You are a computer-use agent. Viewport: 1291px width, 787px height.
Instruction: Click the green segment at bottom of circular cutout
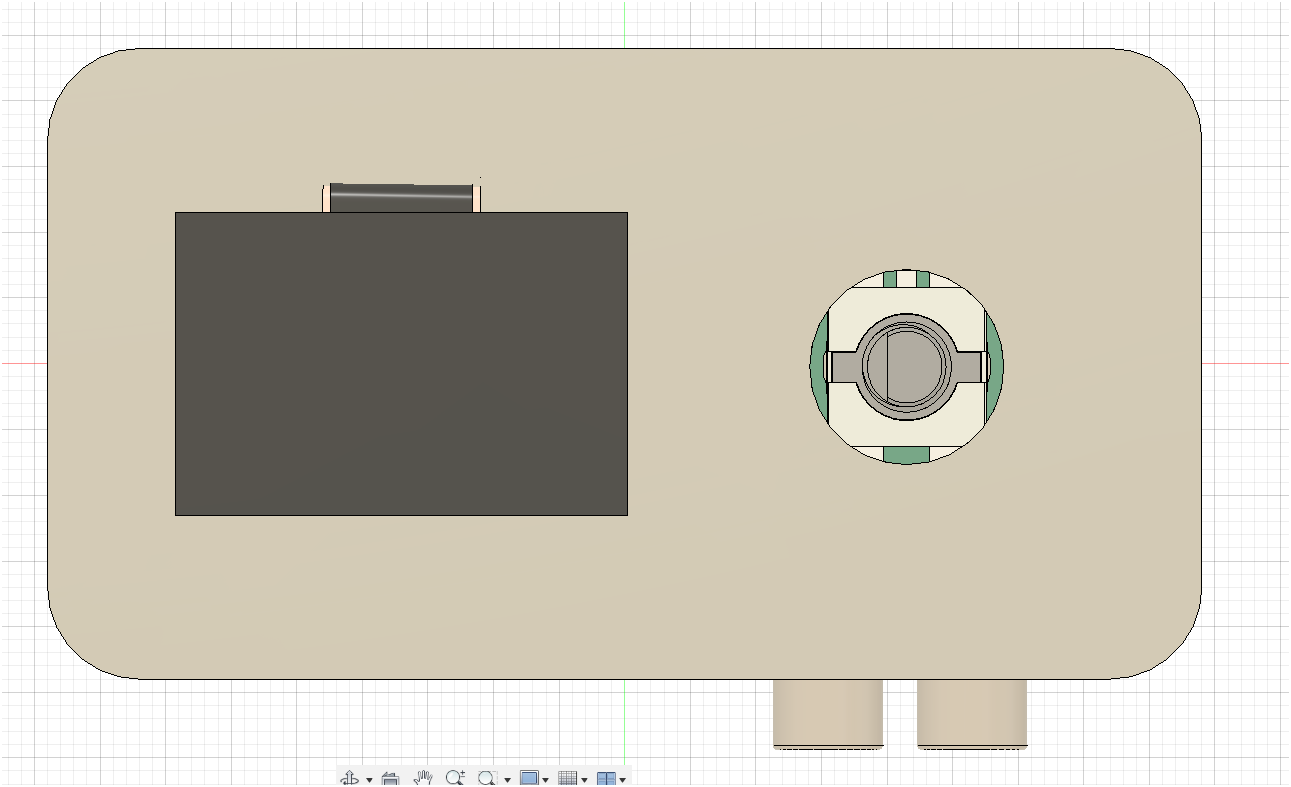pyautogui.click(x=907, y=455)
